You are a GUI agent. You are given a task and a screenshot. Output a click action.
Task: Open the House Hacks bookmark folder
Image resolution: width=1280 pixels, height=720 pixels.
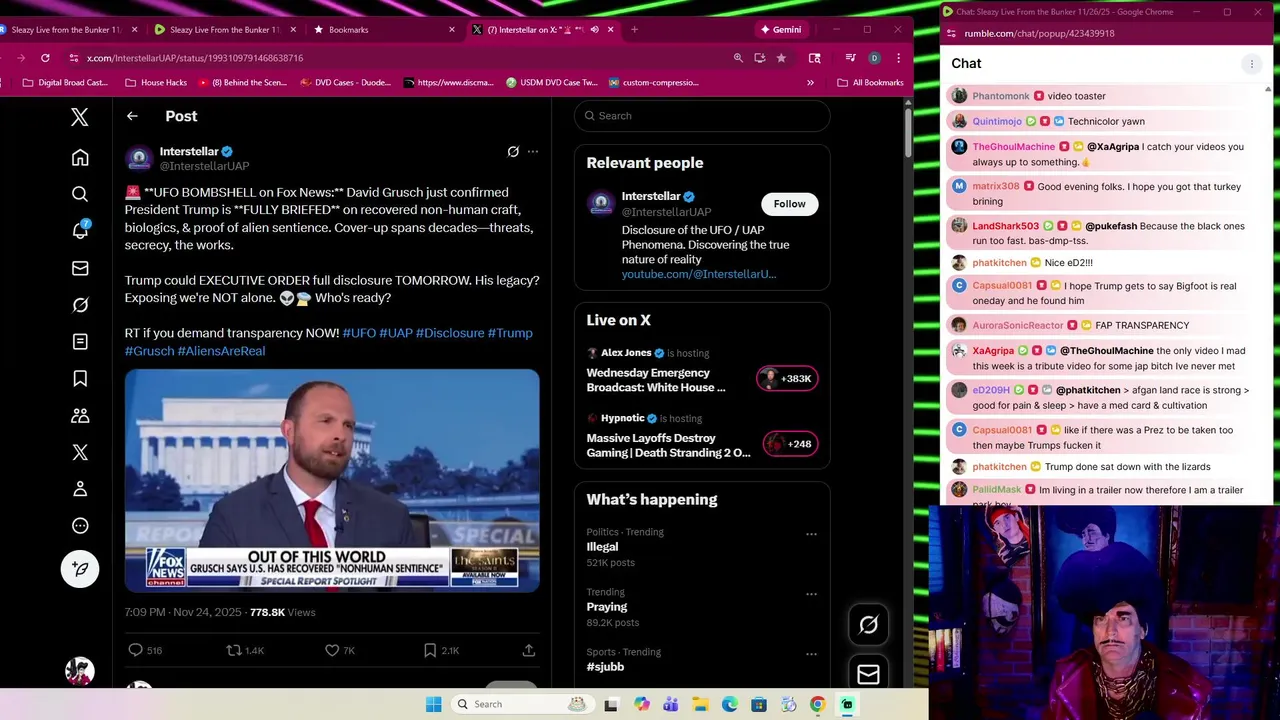tap(156, 83)
